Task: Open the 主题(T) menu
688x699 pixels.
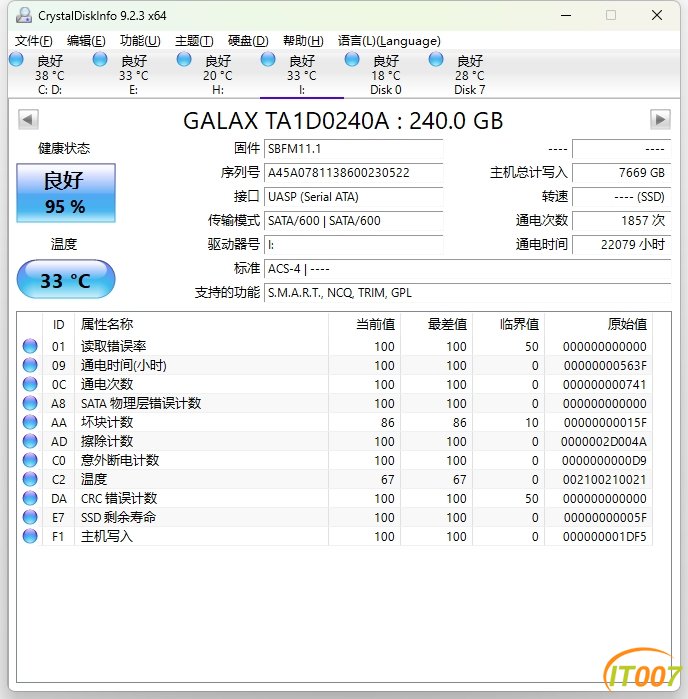Action: click(x=194, y=41)
